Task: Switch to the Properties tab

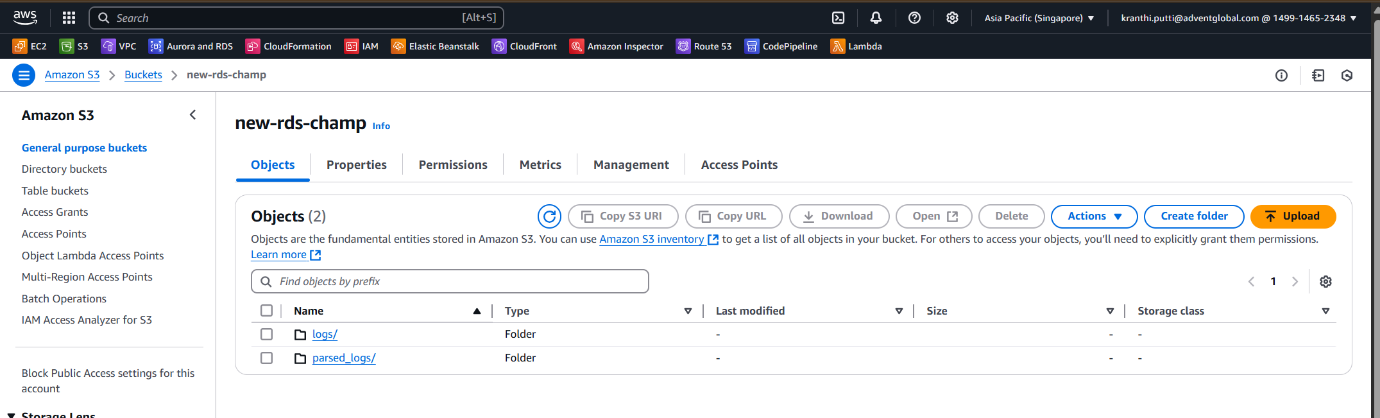Action: (356, 165)
